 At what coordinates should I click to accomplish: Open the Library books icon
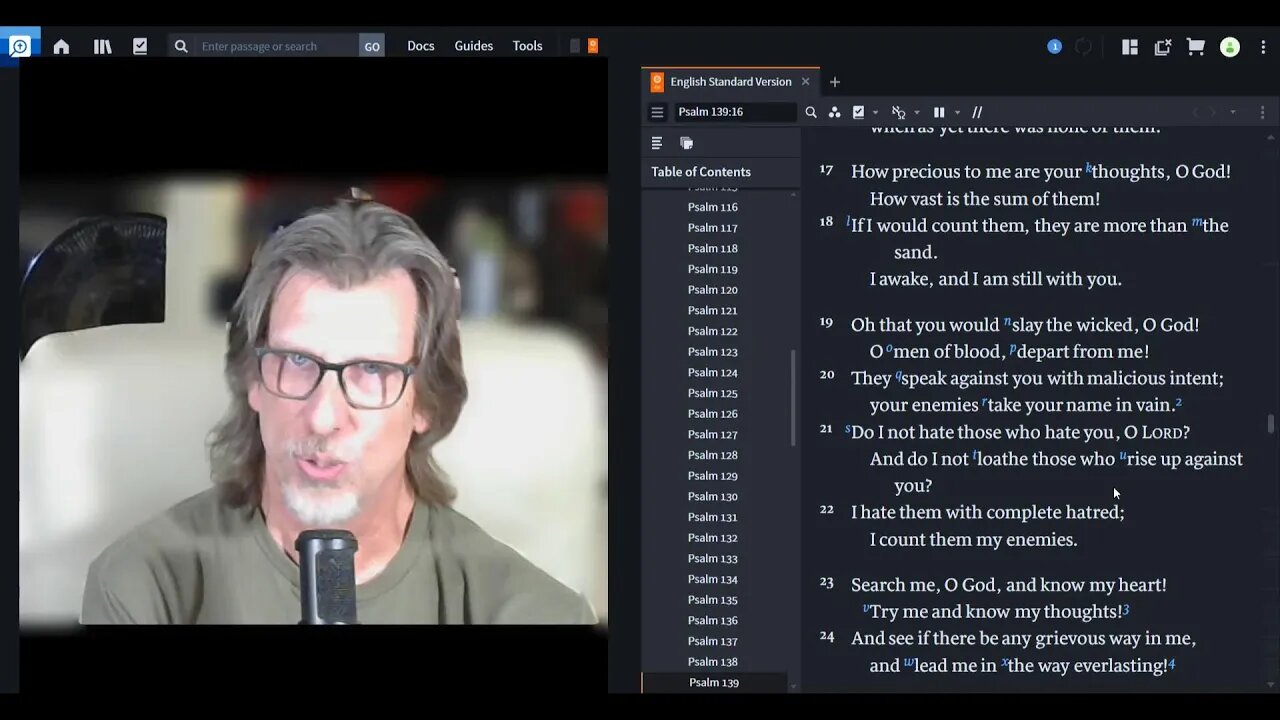102,46
